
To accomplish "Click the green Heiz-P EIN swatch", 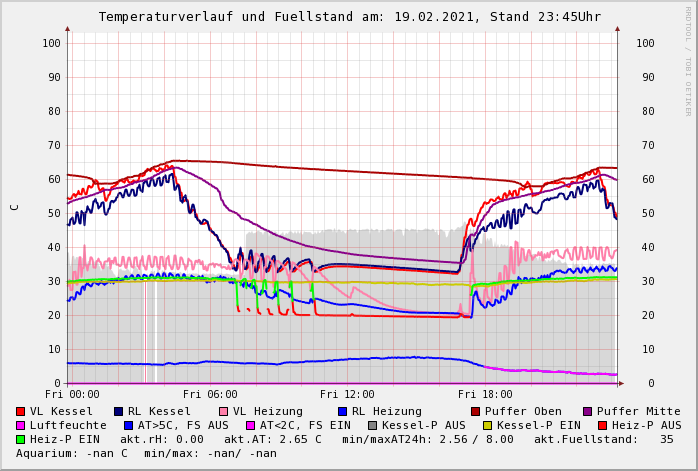I will point(21,440).
